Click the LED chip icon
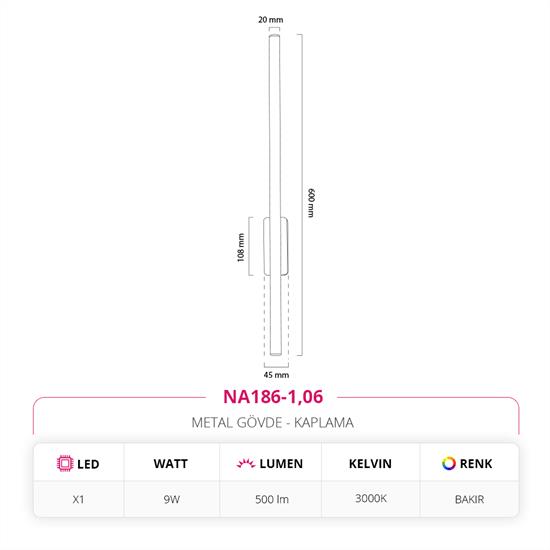550x550 pixels. click(x=65, y=463)
